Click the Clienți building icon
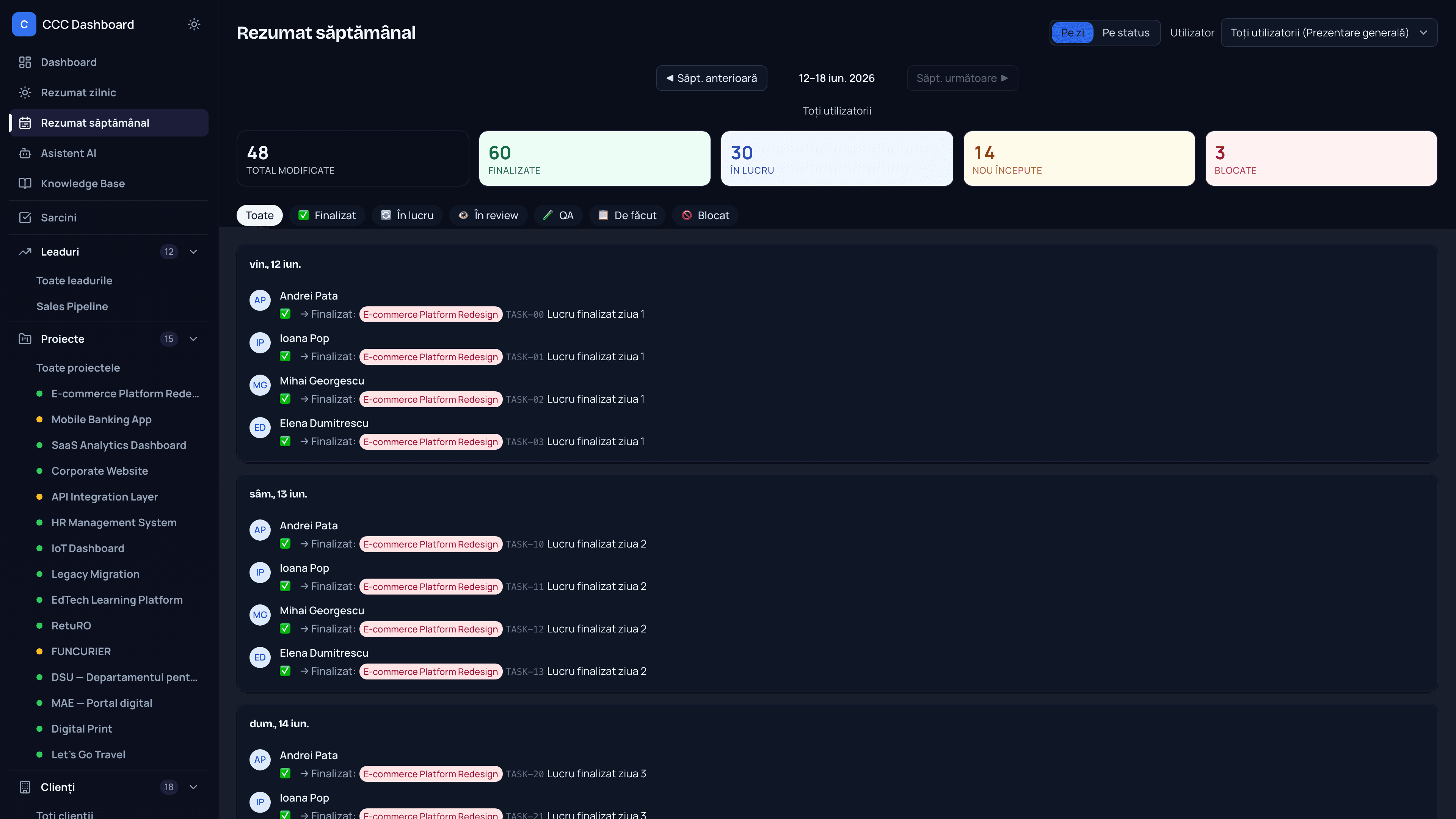This screenshot has height=819, width=1456. coord(25,788)
